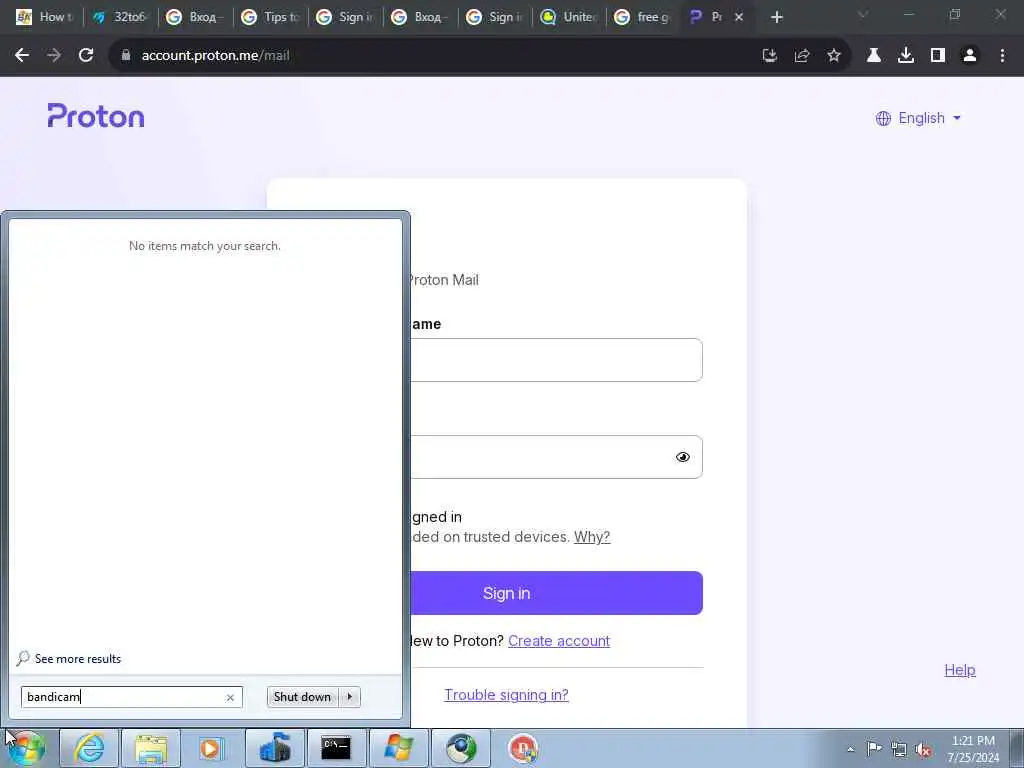The width and height of the screenshot is (1024, 768).
Task: Share this page via share icon
Action: tap(802, 56)
